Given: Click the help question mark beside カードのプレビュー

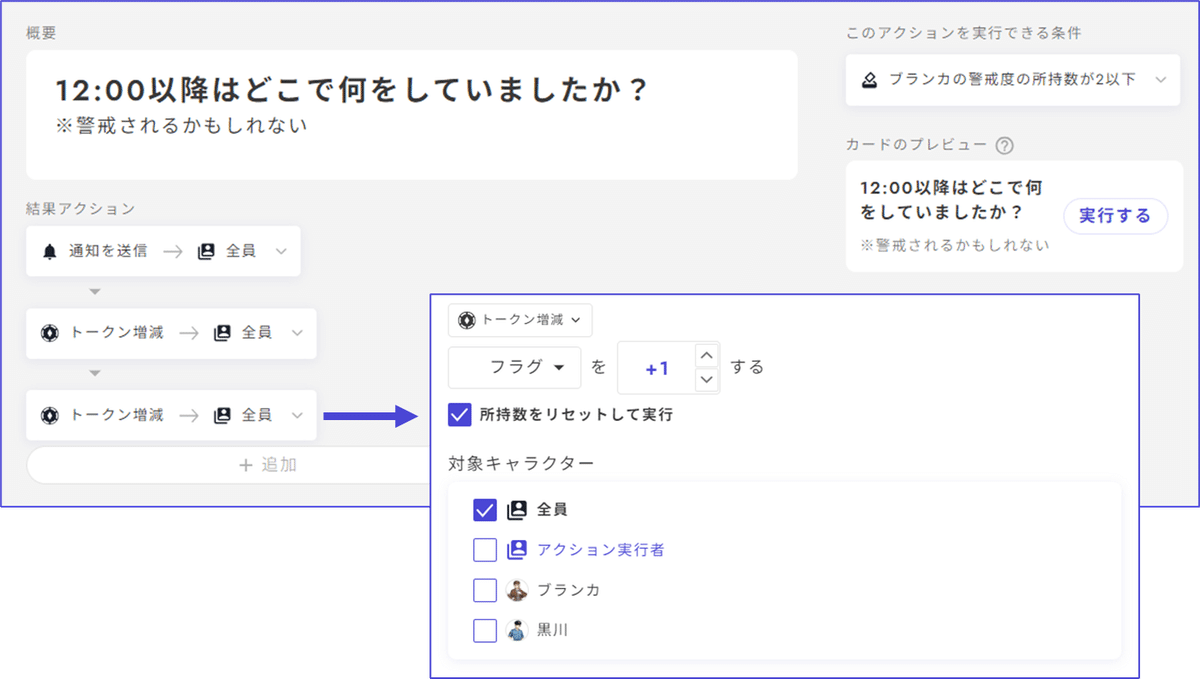Looking at the screenshot, I should click(x=1005, y=145).
